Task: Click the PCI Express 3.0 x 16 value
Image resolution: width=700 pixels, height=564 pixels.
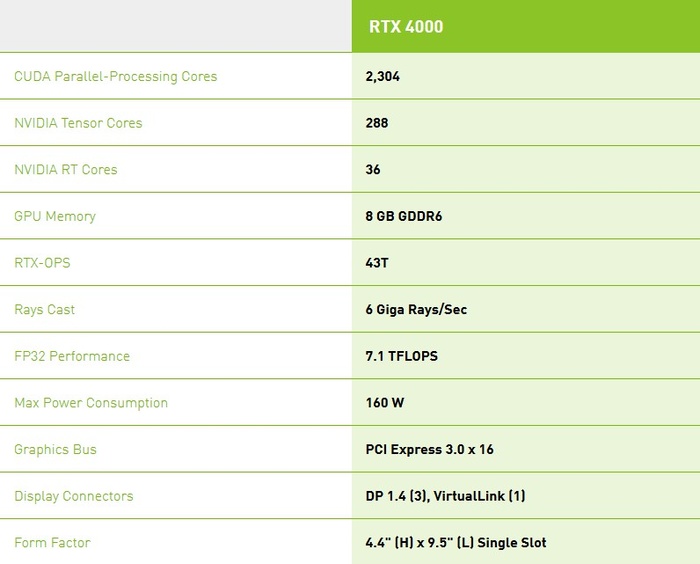Action: click(x=430, y=450)
